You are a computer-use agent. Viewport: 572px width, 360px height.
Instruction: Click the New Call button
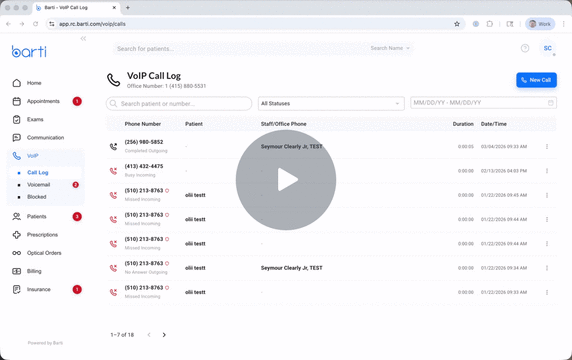coord(536,80)
